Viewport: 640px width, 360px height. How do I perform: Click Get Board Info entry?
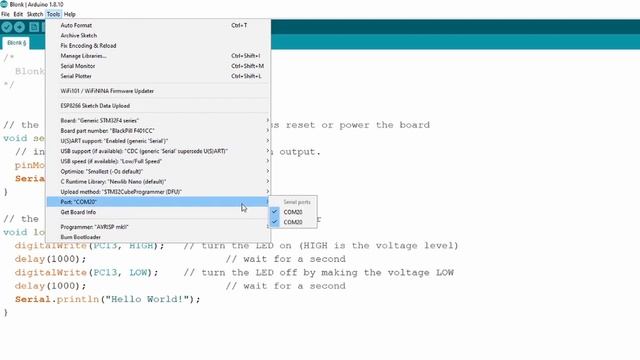point(158,212)
